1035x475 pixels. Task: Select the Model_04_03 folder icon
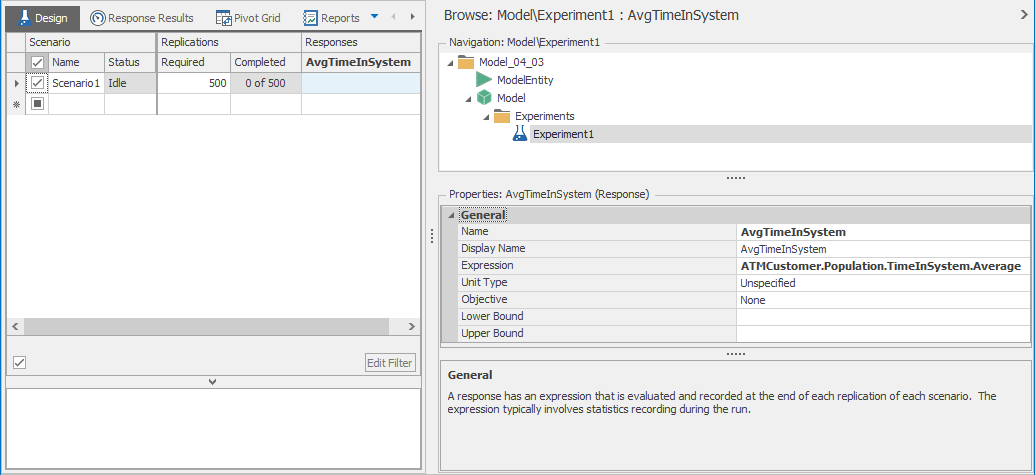(x=466, y=63)
